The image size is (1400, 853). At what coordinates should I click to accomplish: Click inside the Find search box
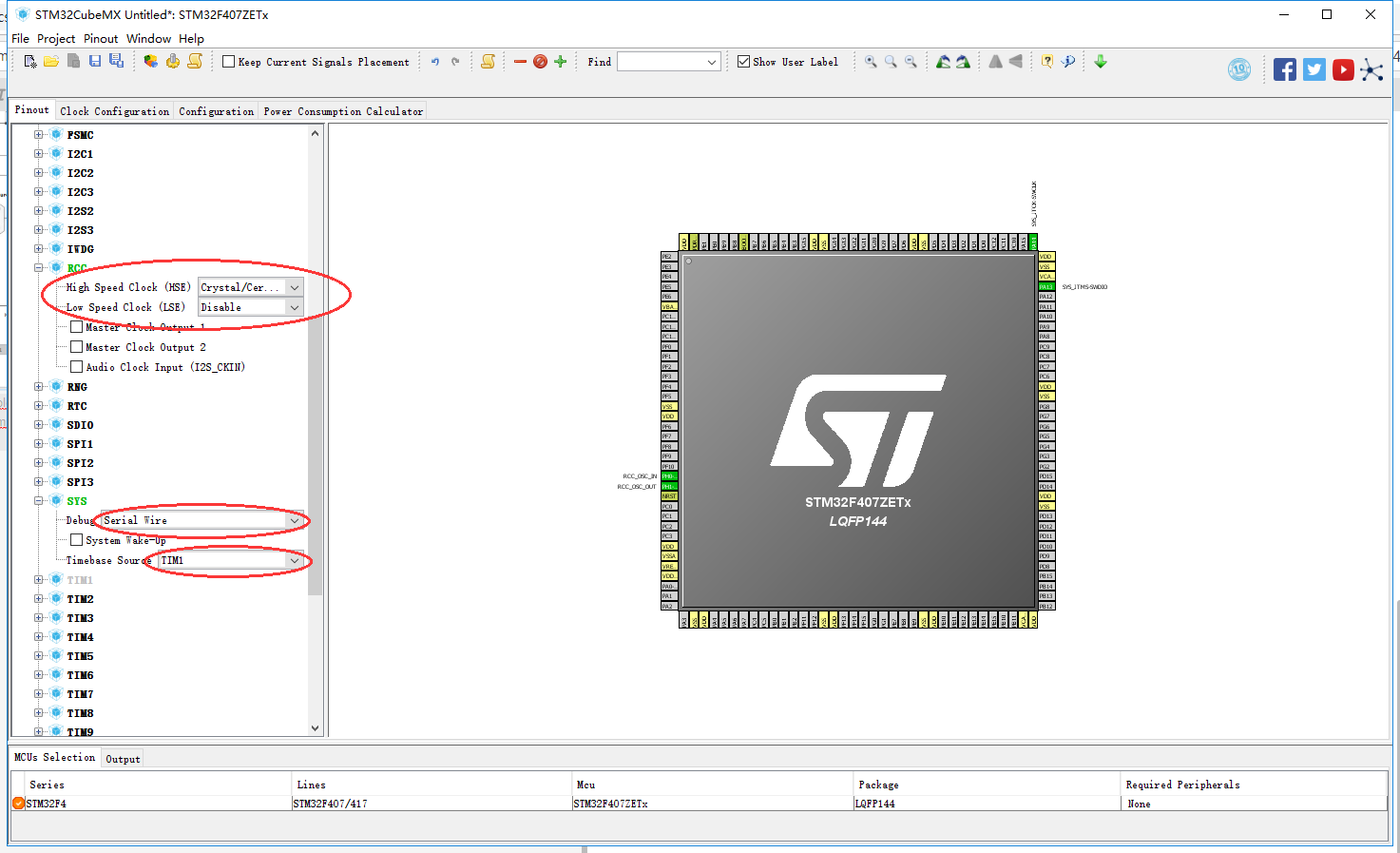click(x=662, y=61)
